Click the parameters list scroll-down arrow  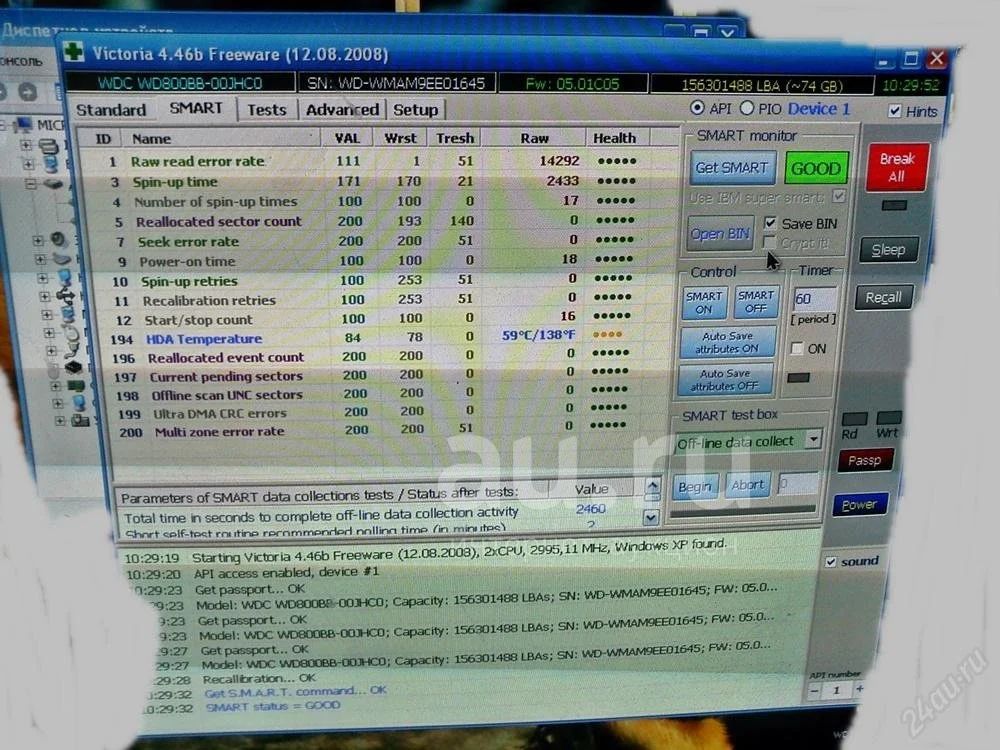[x=651, y=517]
